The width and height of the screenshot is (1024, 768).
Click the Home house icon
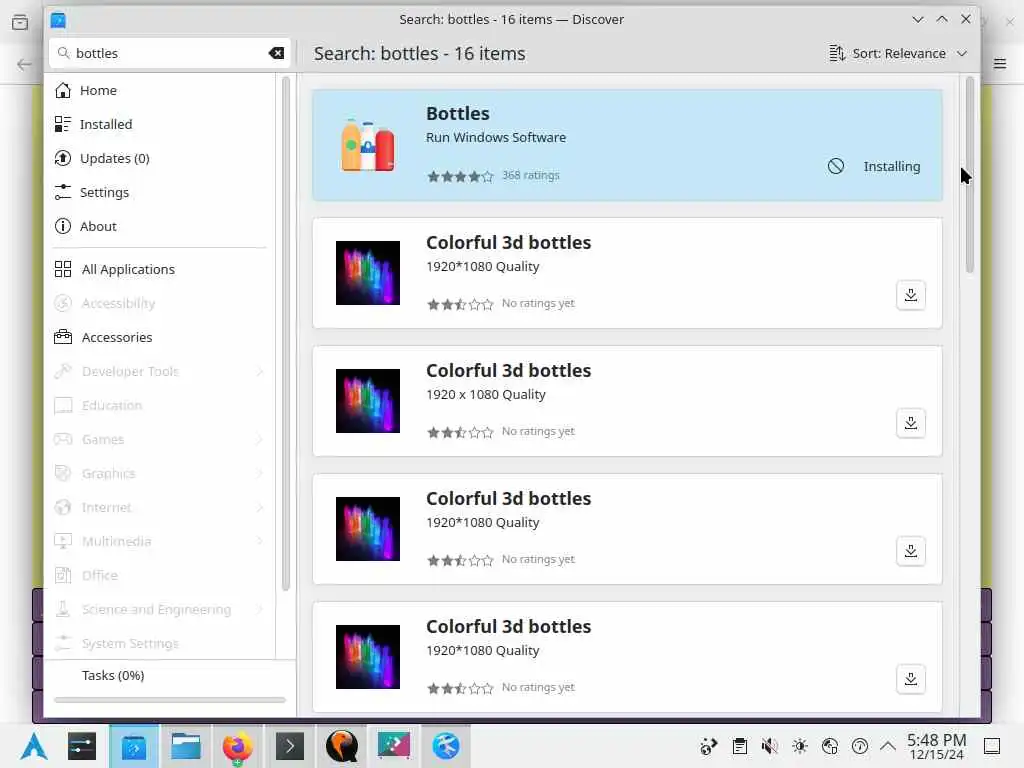pos(63,90)
